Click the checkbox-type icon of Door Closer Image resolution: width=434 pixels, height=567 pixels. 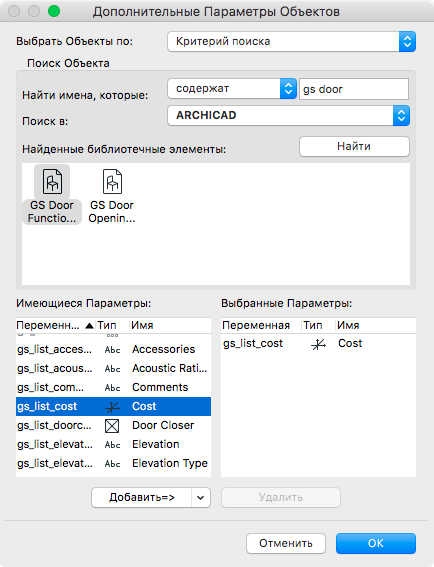tap(112, 426)
